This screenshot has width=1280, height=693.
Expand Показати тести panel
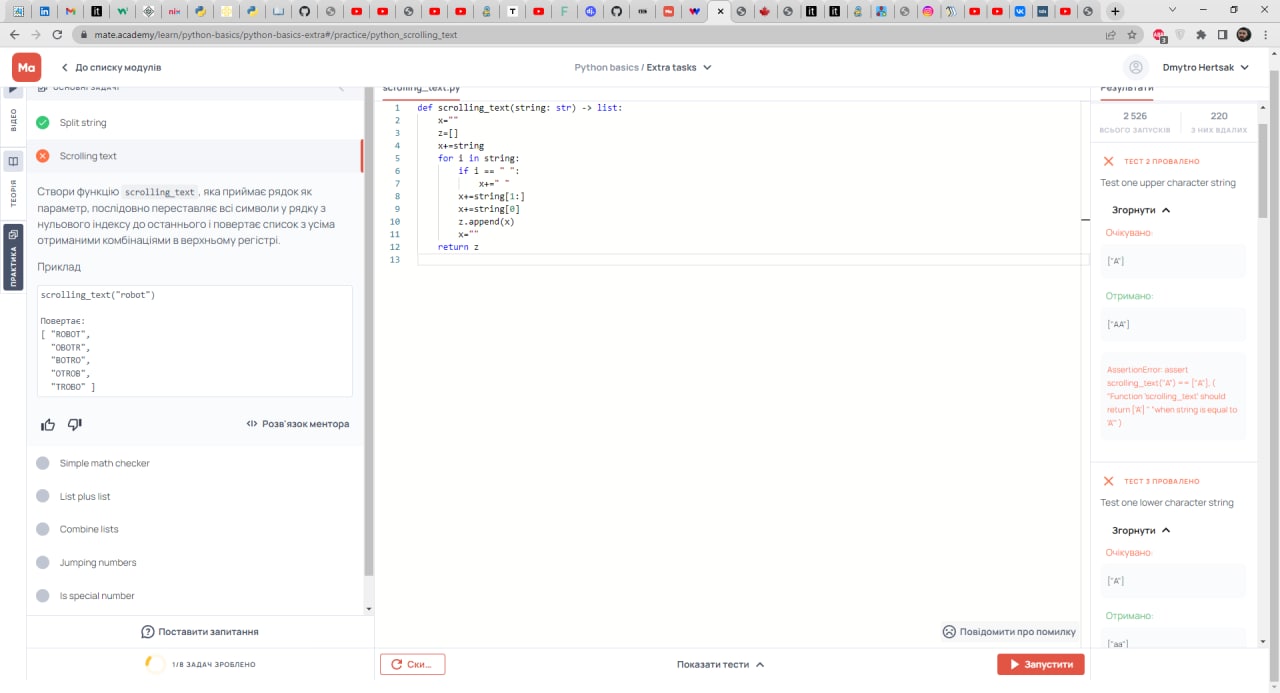click(720, 664)
